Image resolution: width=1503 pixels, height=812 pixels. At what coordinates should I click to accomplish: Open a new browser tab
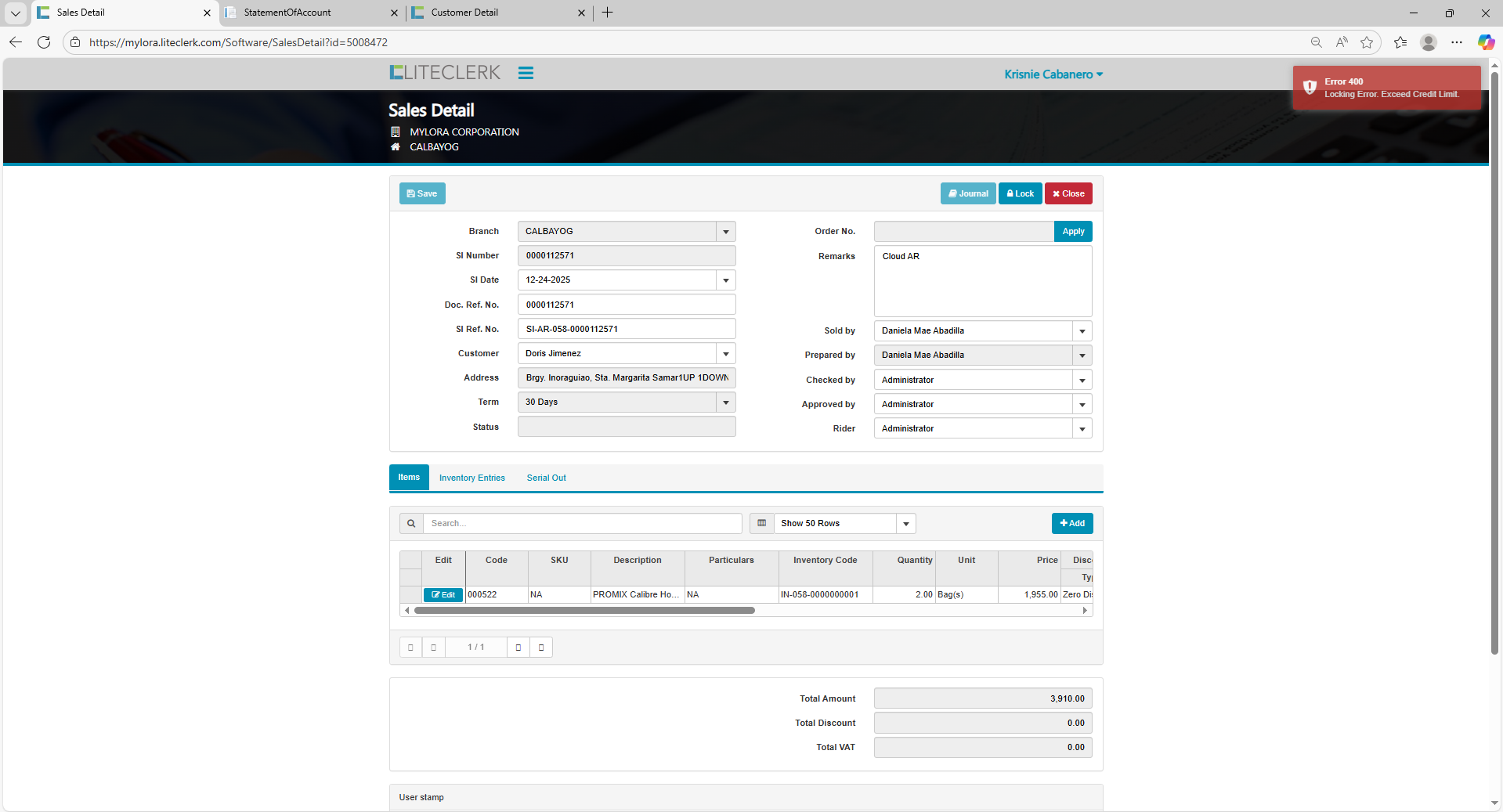point(607,13)
